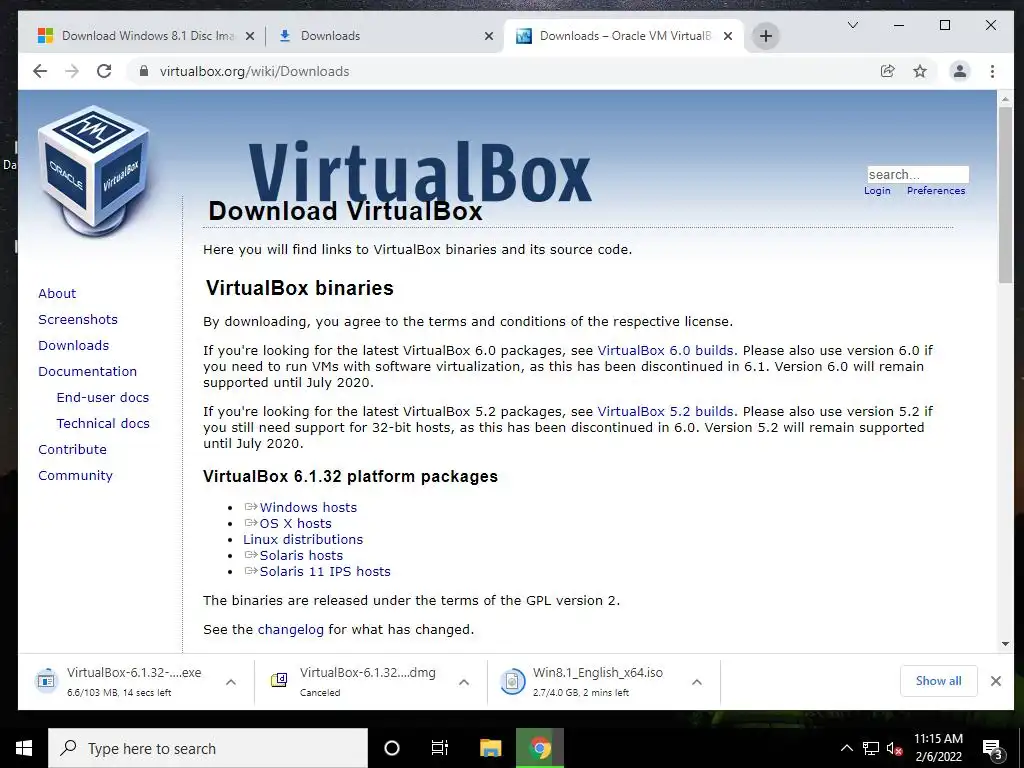
Task: Open File Explorer from the taskbar
Action: point(490,748)
